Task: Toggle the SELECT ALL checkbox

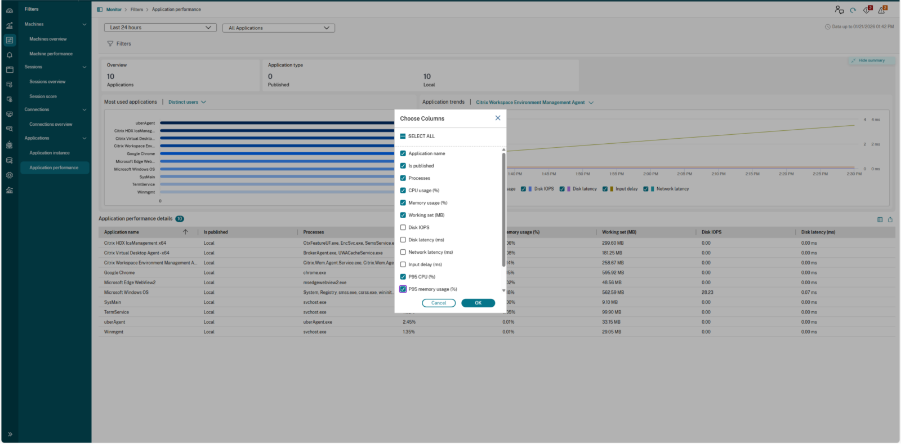Action: click(403, 136)
